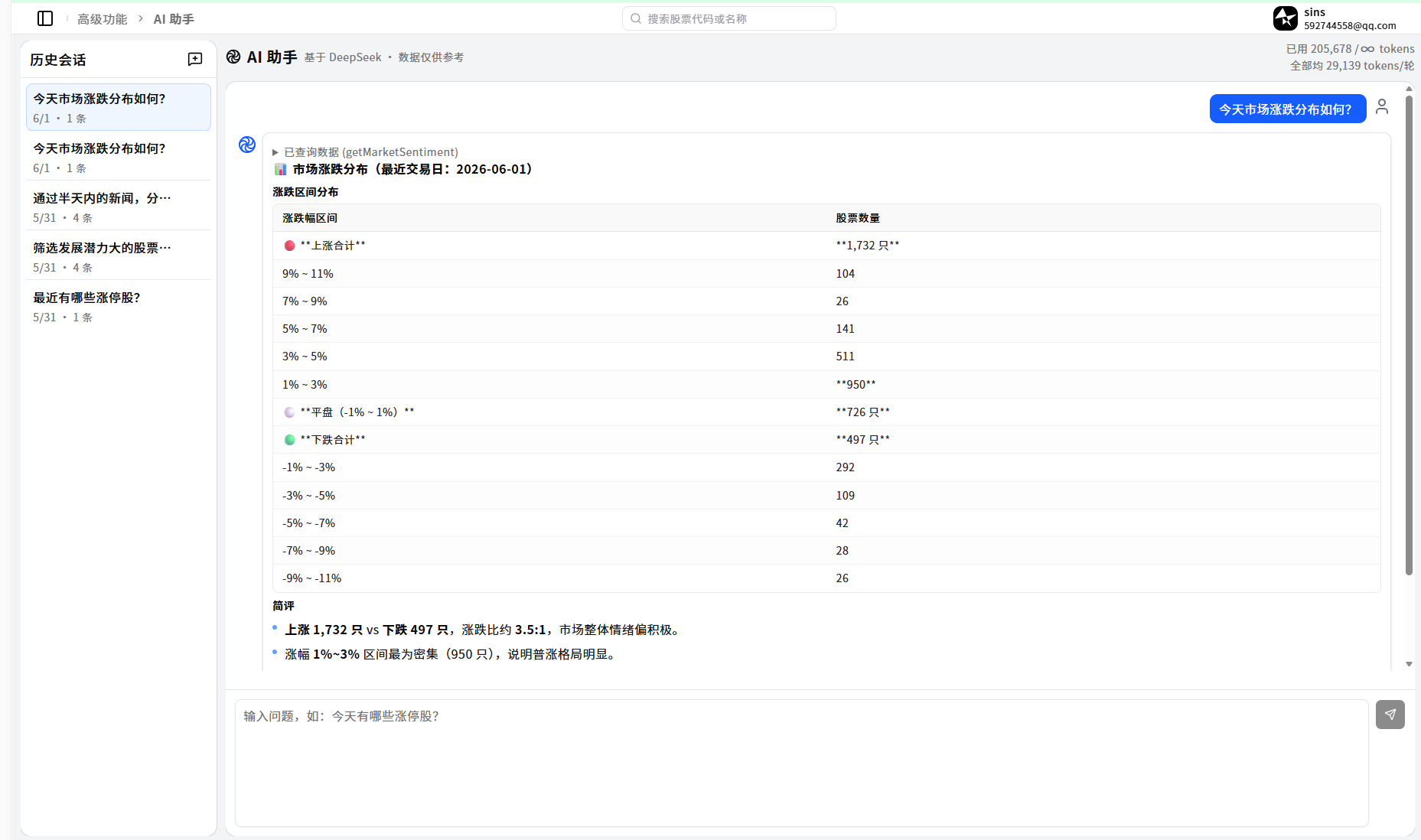Viewport: 1421px width, 840px height.
Task: Click green dot beside 下跌合计
Action: coord(289,440)
